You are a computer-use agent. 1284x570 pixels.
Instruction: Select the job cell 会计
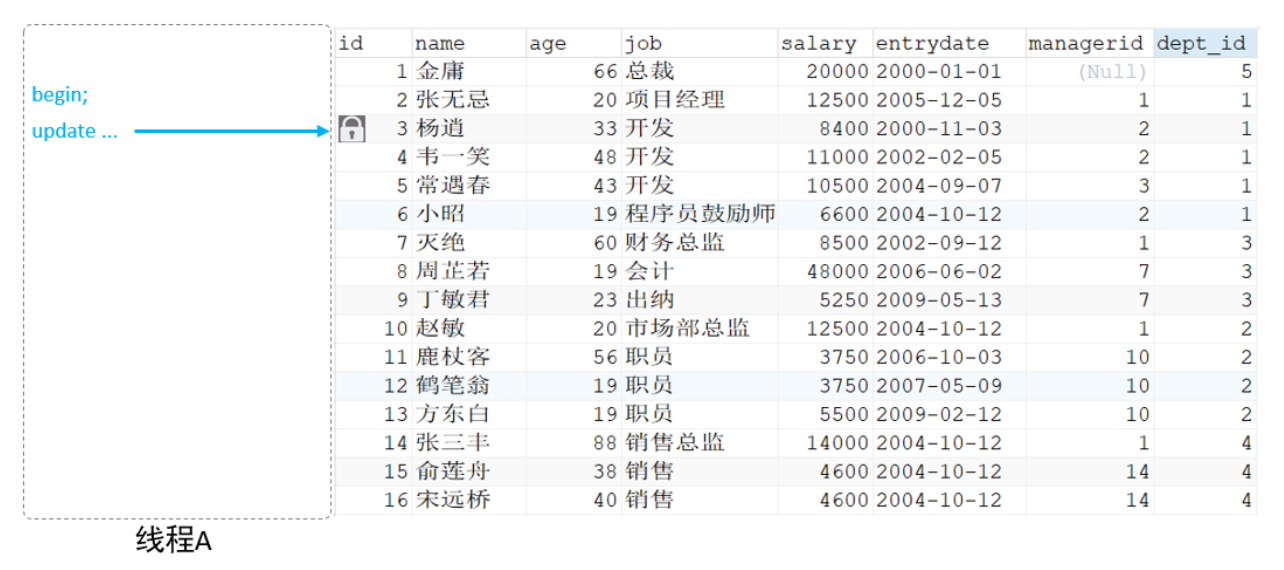tap(650, 271)
